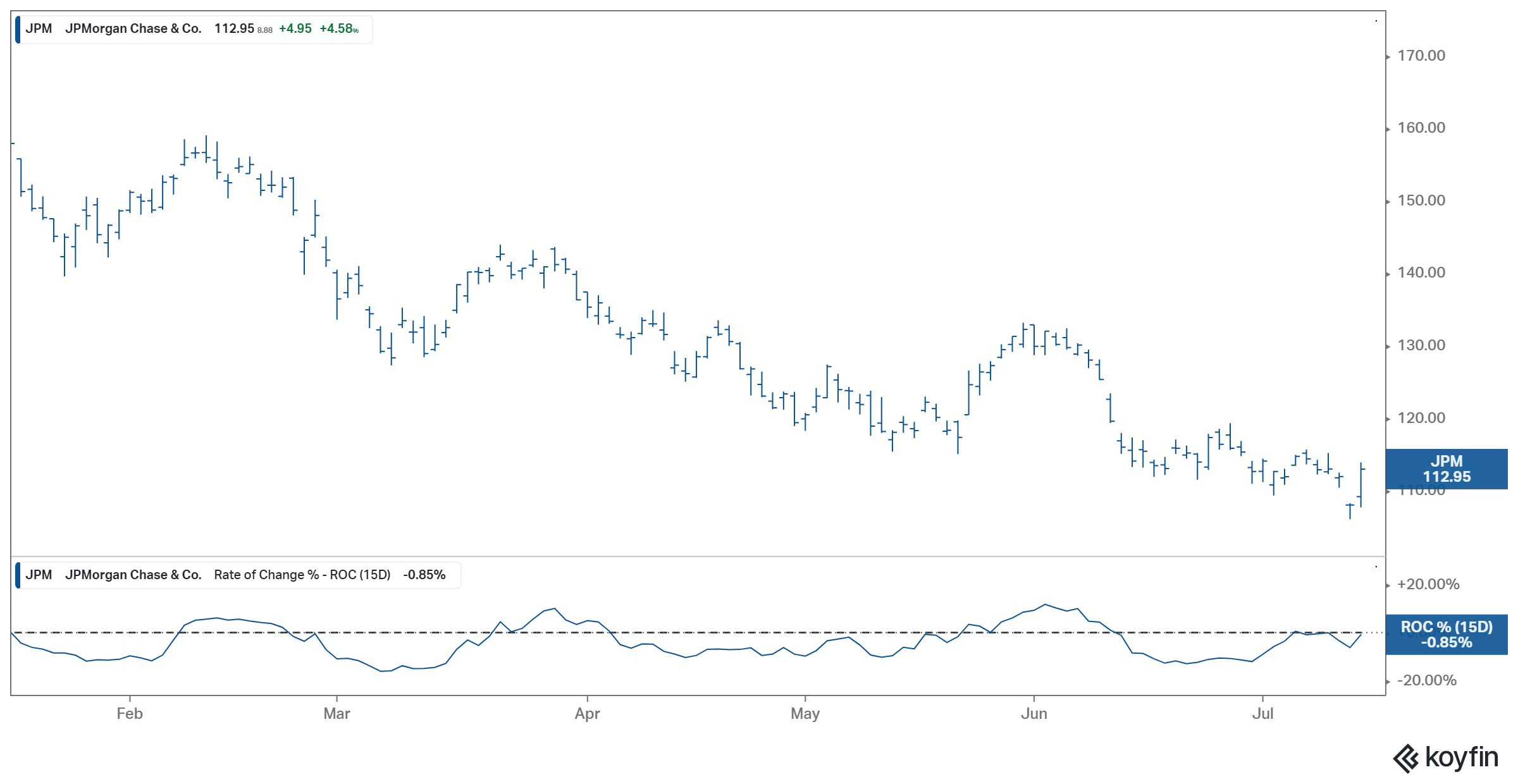Click the Apr date axis label
Viewport: 1518px width, 784px height.
coord(587,714)
